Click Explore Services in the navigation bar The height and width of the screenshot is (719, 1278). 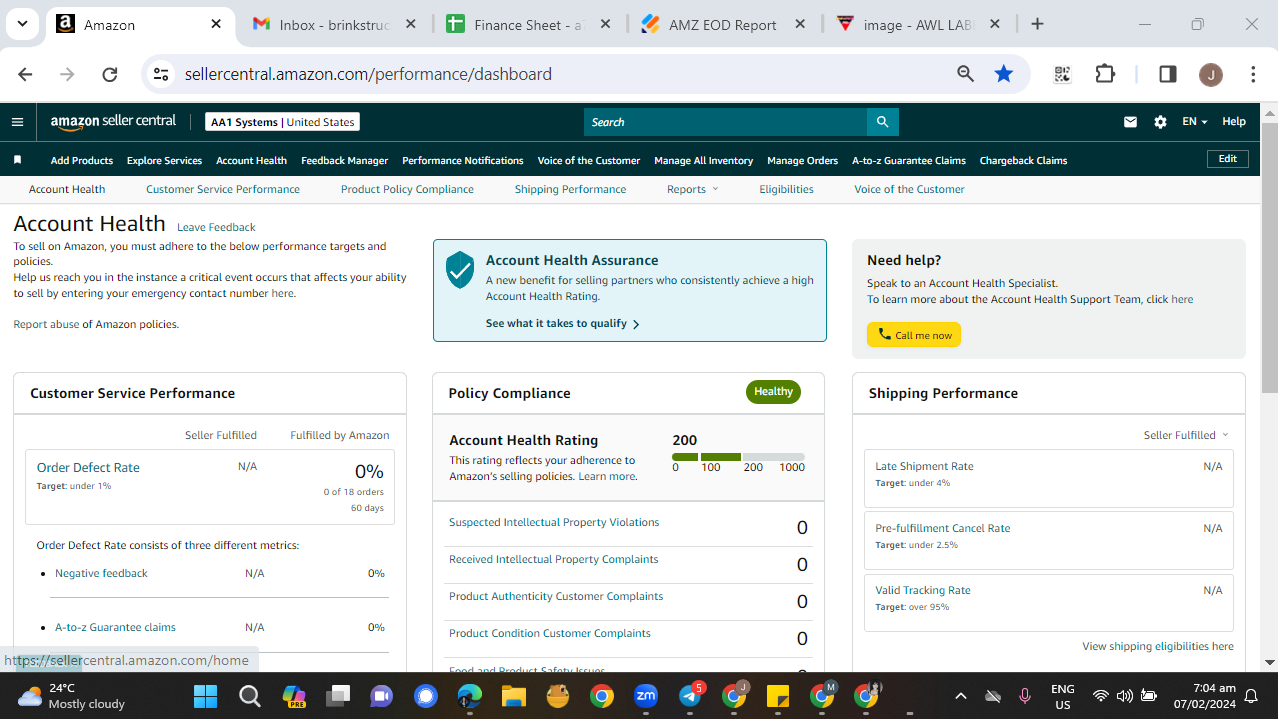pos(164,160)
